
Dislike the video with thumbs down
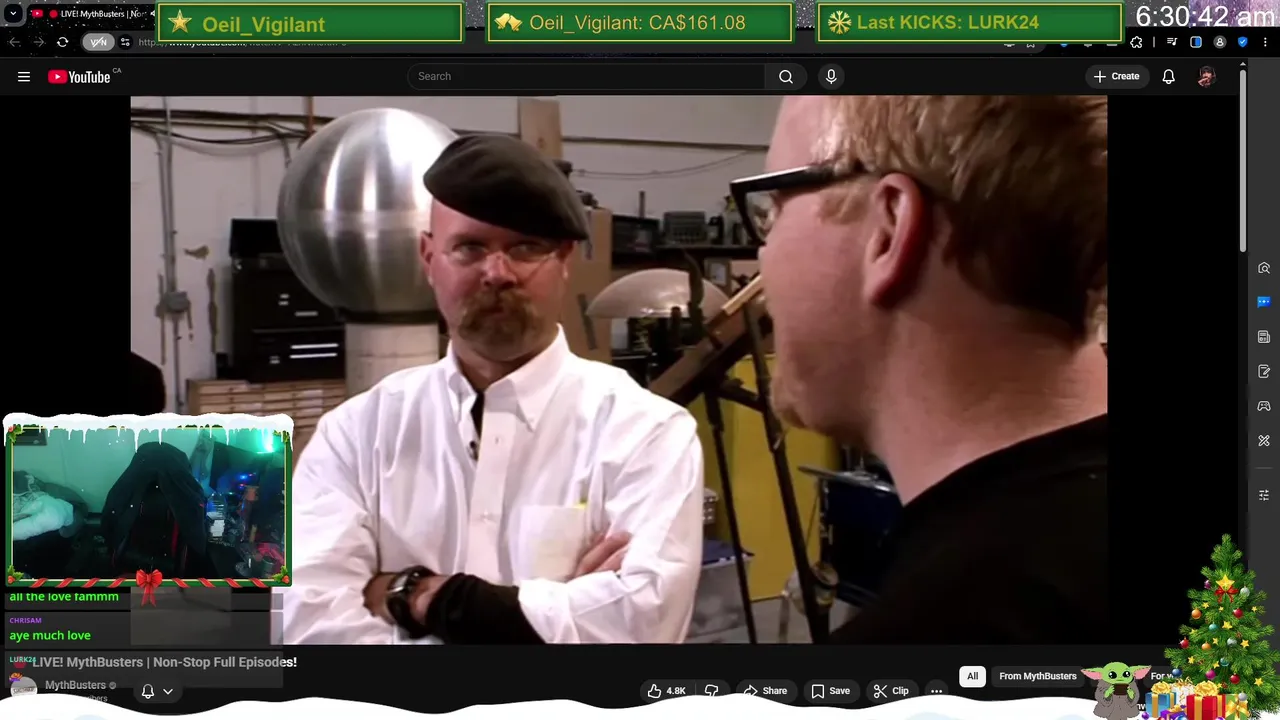coord(712,691)
